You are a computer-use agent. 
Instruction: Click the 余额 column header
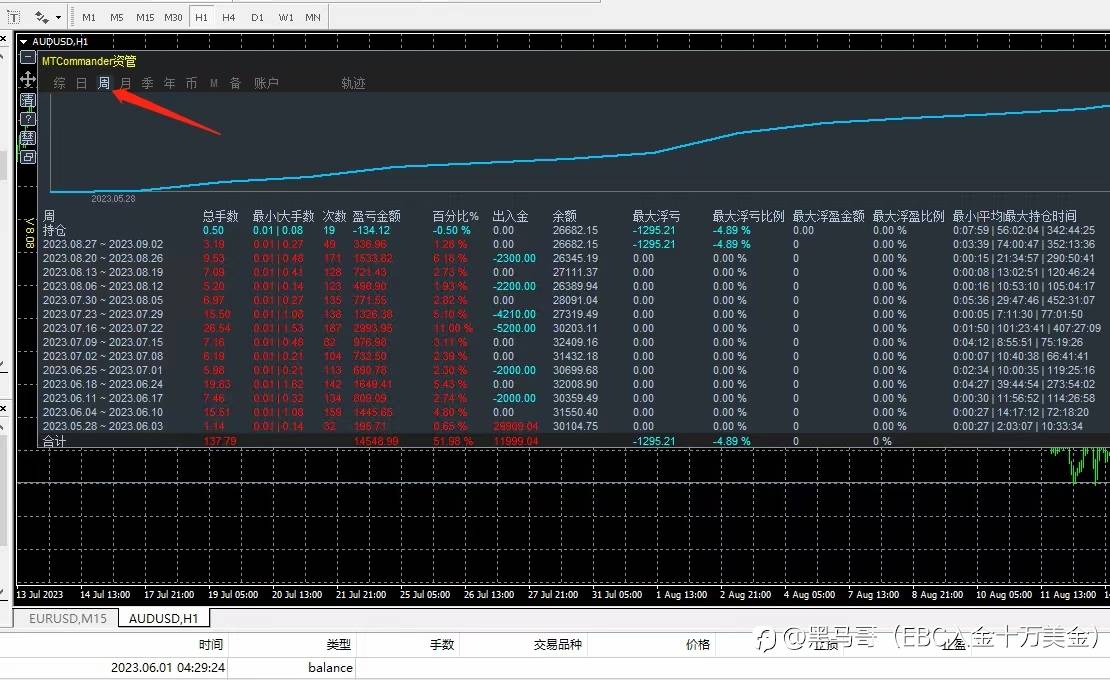564,216
